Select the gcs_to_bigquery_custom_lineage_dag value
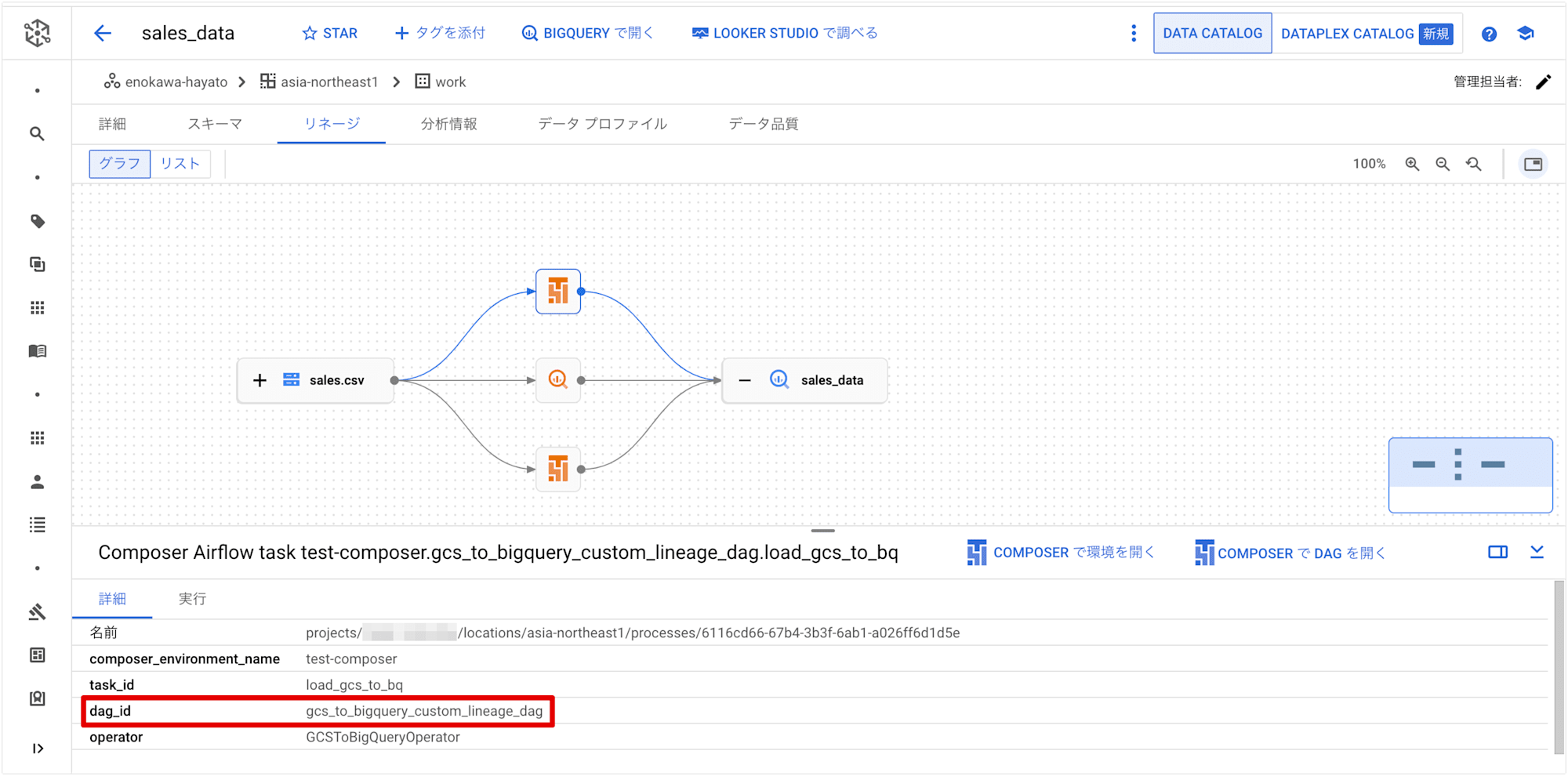Screen dimensions: 1568x776 pos(424,711)
